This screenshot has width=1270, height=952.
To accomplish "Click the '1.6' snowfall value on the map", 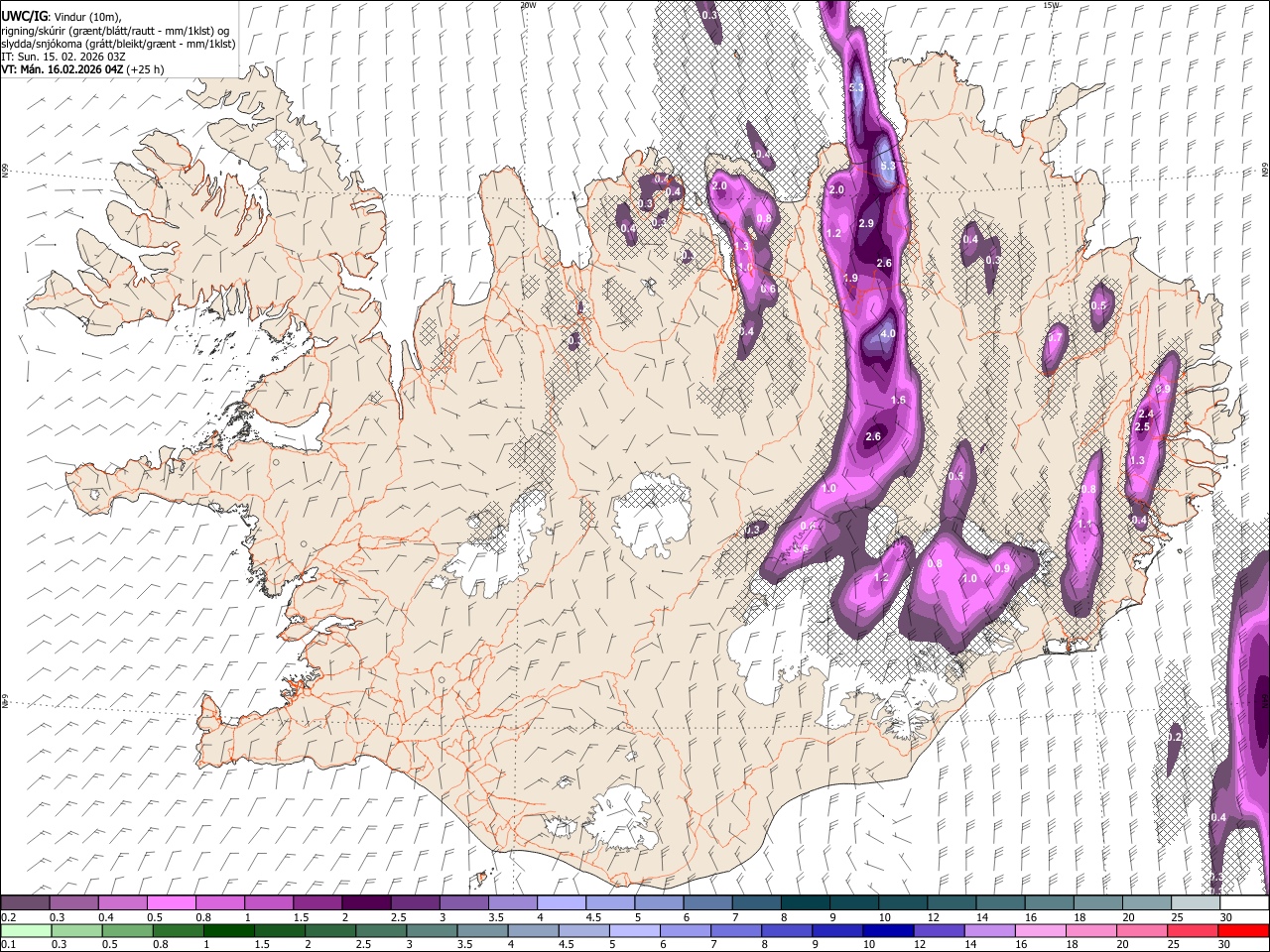I will point(899,400).
